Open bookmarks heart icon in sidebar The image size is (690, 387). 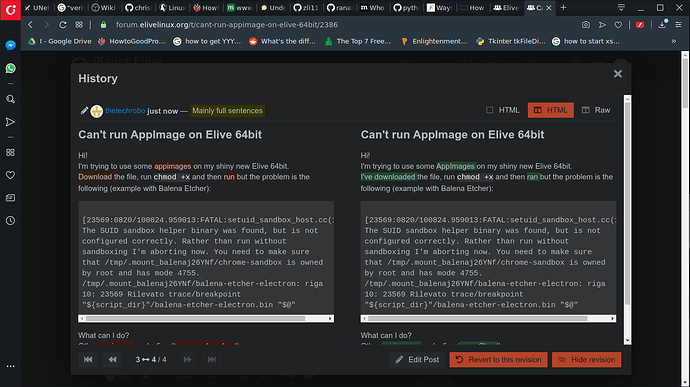point(11,175)
